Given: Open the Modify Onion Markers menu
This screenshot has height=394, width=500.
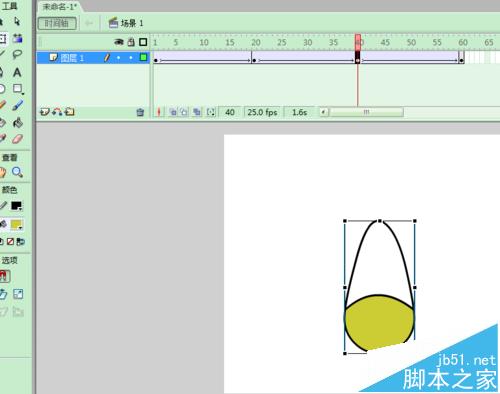Looking at the screenshot, I should (x=211, y=112).
